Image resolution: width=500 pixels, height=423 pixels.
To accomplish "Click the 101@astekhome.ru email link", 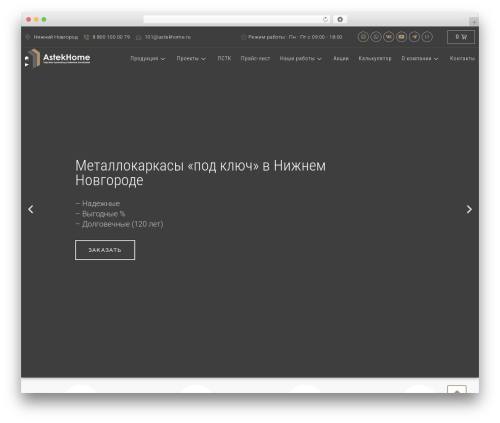I will (x=168, y=37).
